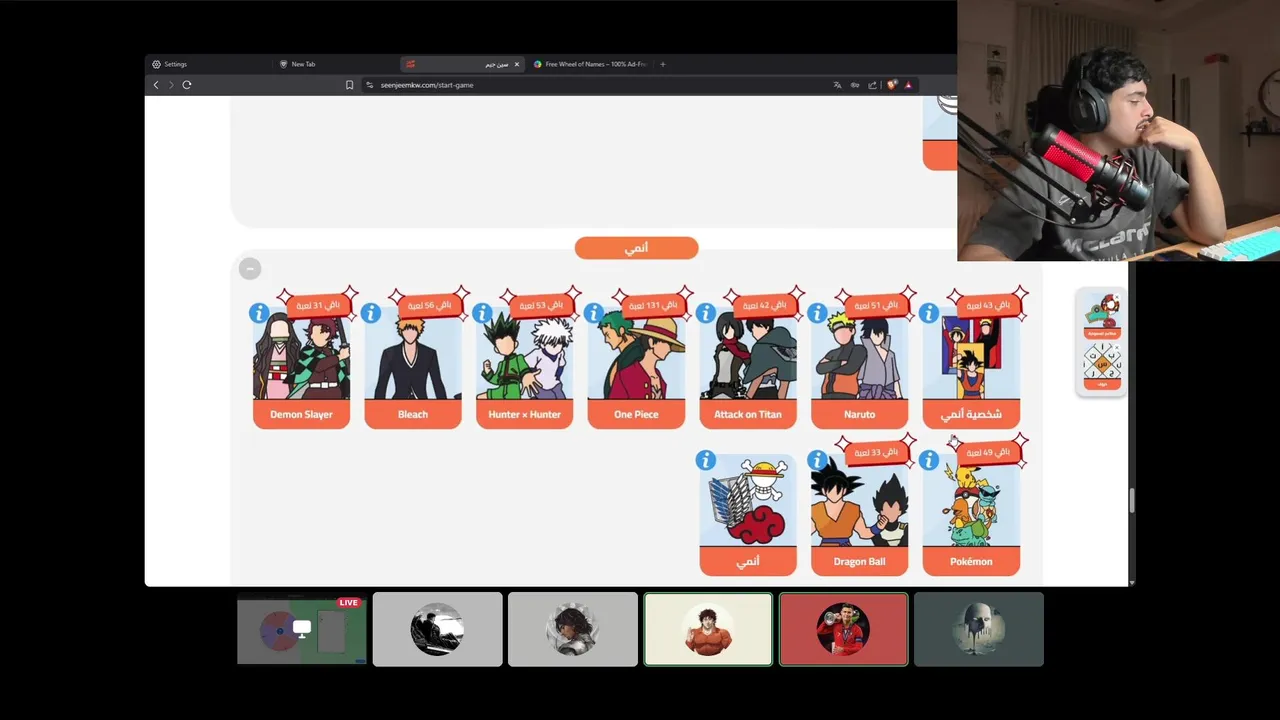Choose the Attack on Titan category
This screenshot has height=720, width=1280.
click(x=748, y=368)
